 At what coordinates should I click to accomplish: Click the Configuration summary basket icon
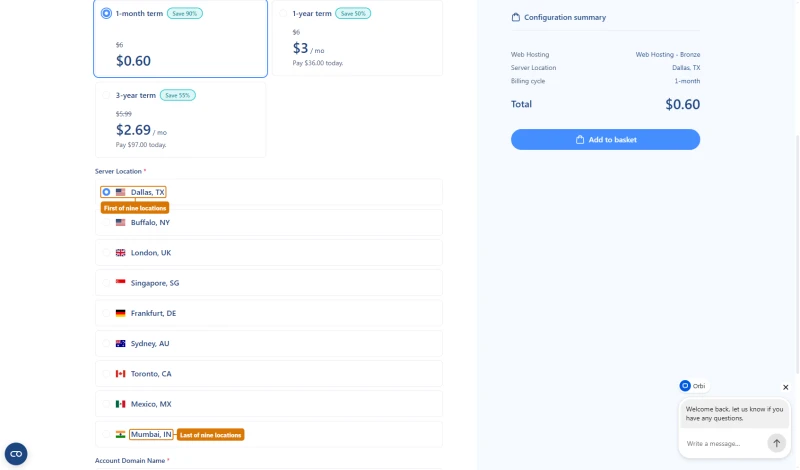point(515,17)
